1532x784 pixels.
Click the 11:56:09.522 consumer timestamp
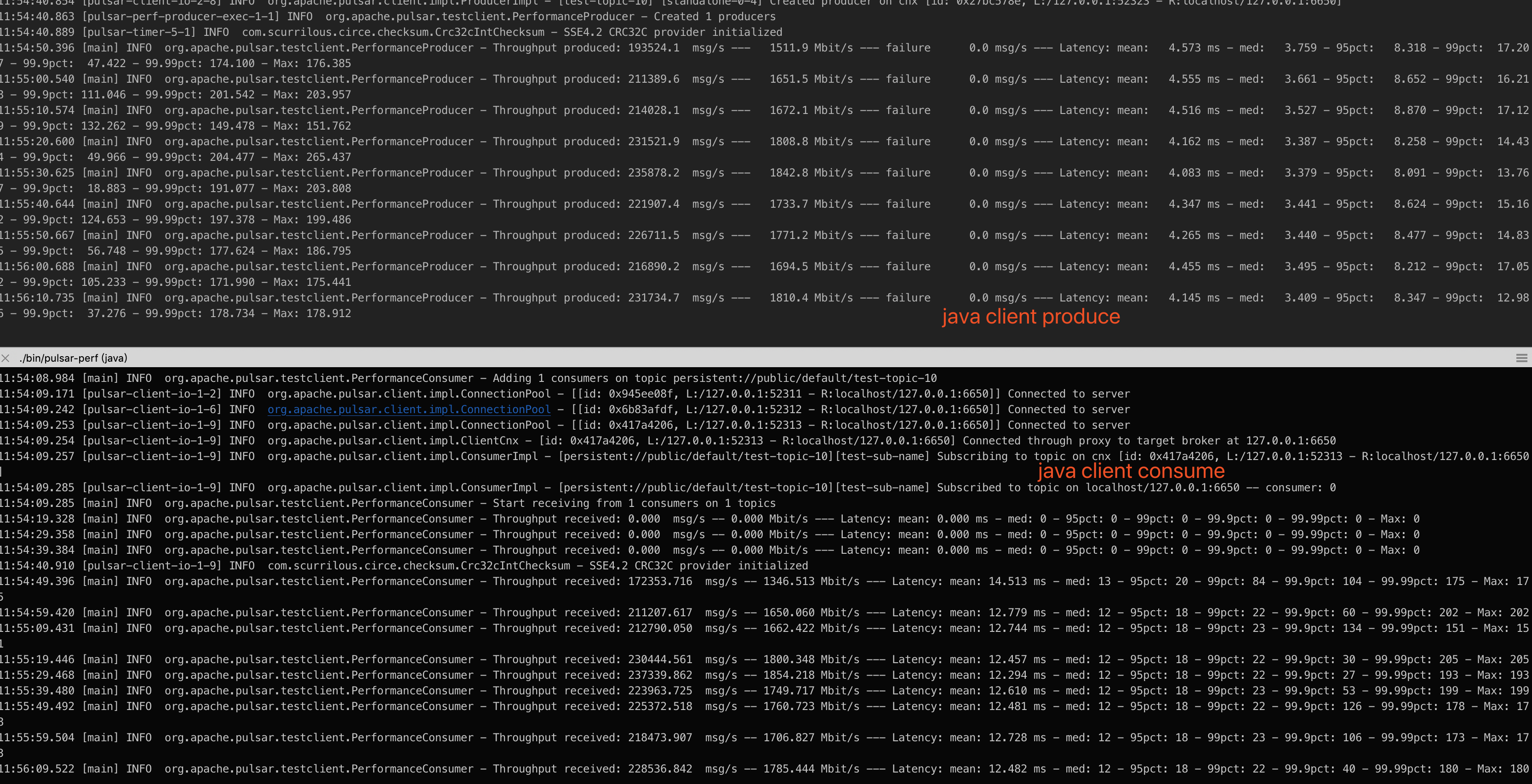point(37,768)
